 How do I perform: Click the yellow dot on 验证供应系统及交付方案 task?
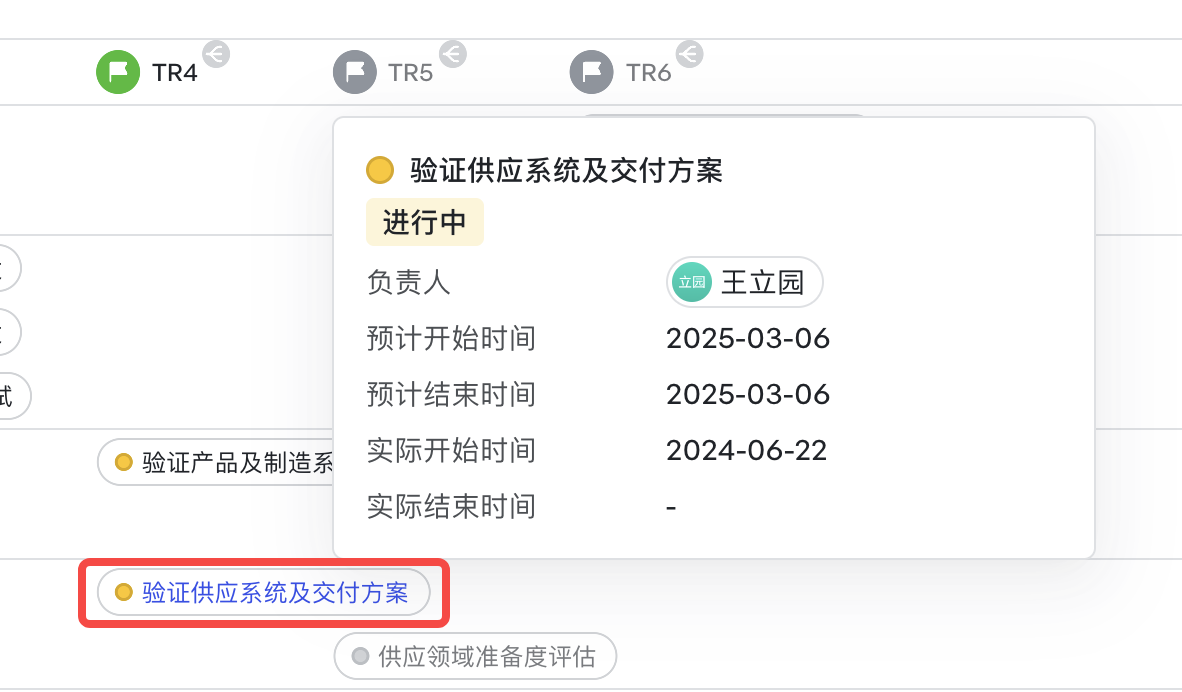124,592
